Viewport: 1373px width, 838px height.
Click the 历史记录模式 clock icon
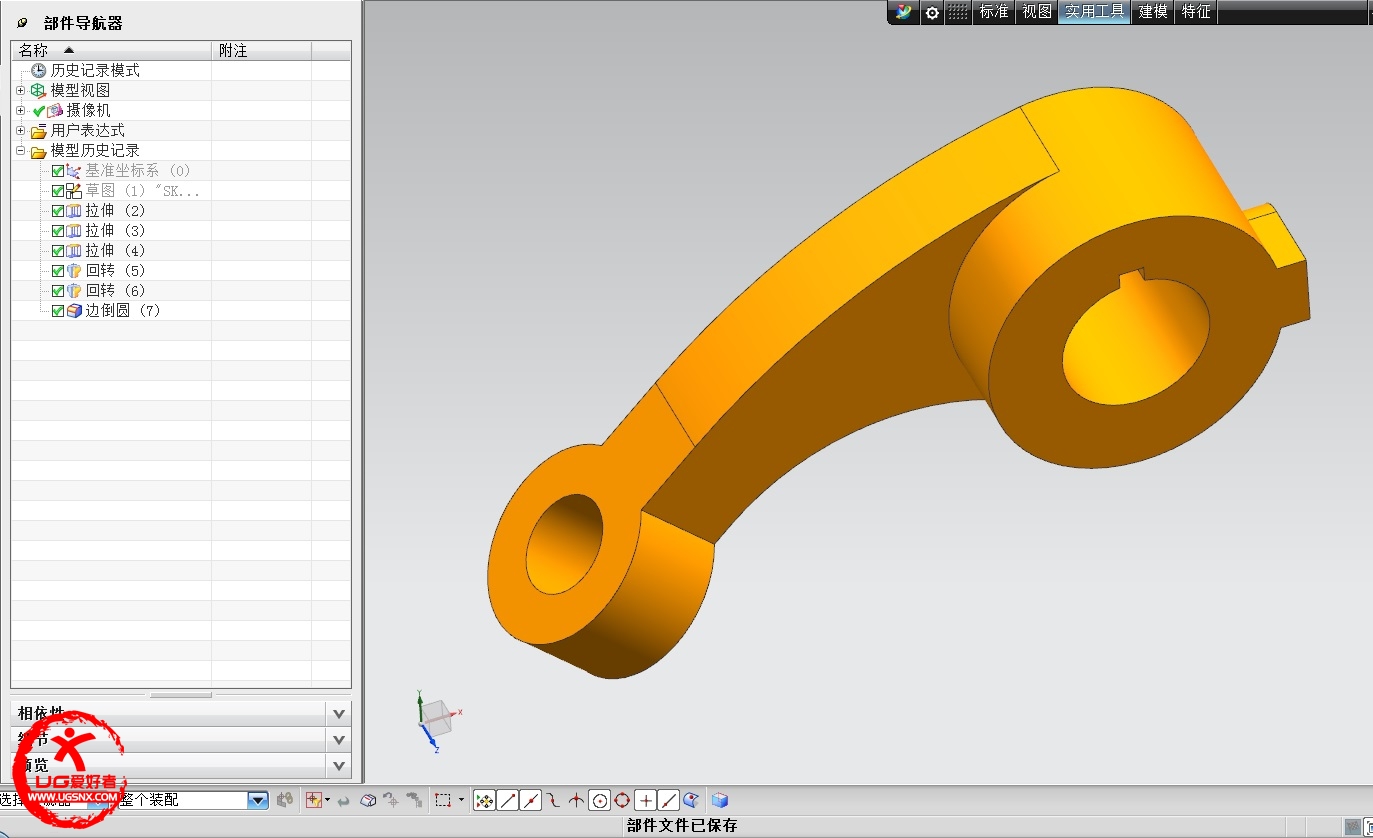pos(39,70)
